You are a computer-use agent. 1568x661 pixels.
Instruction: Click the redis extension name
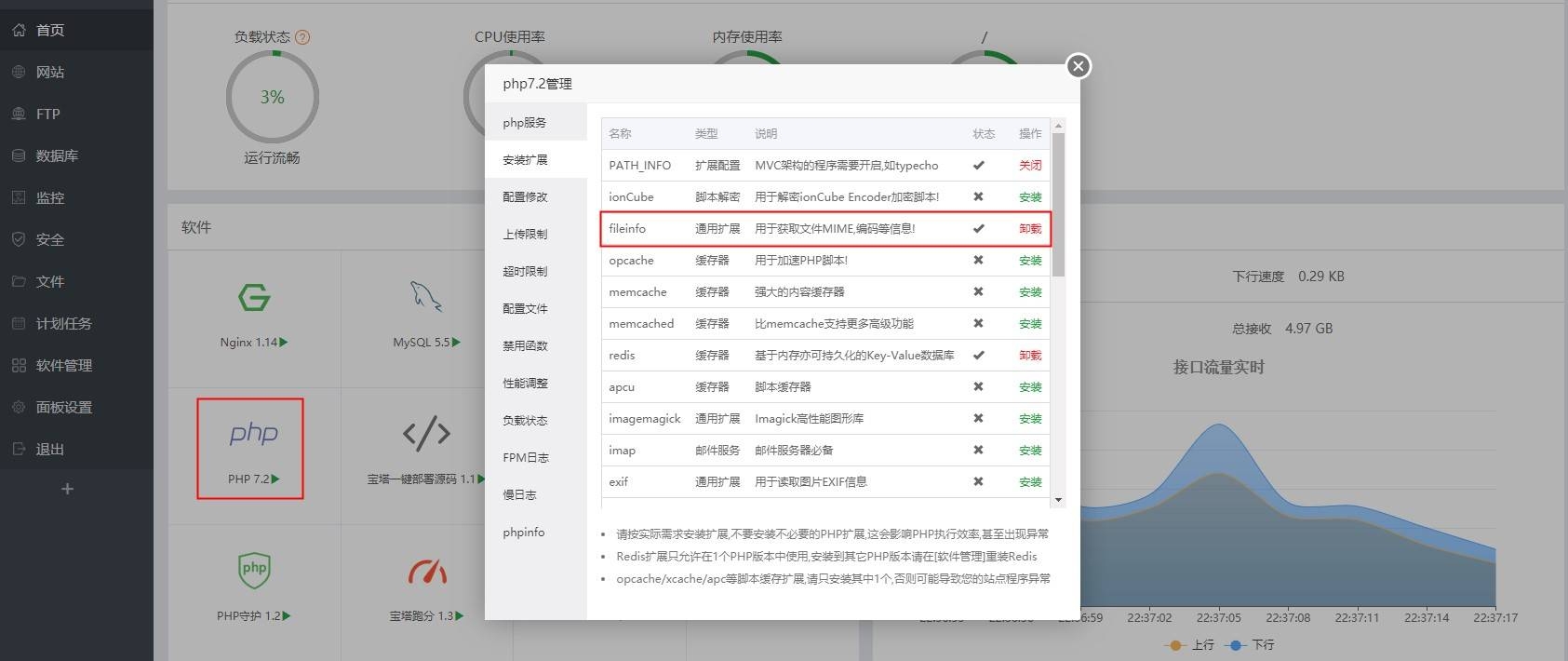pyautogui.click(x=622, y=356)
